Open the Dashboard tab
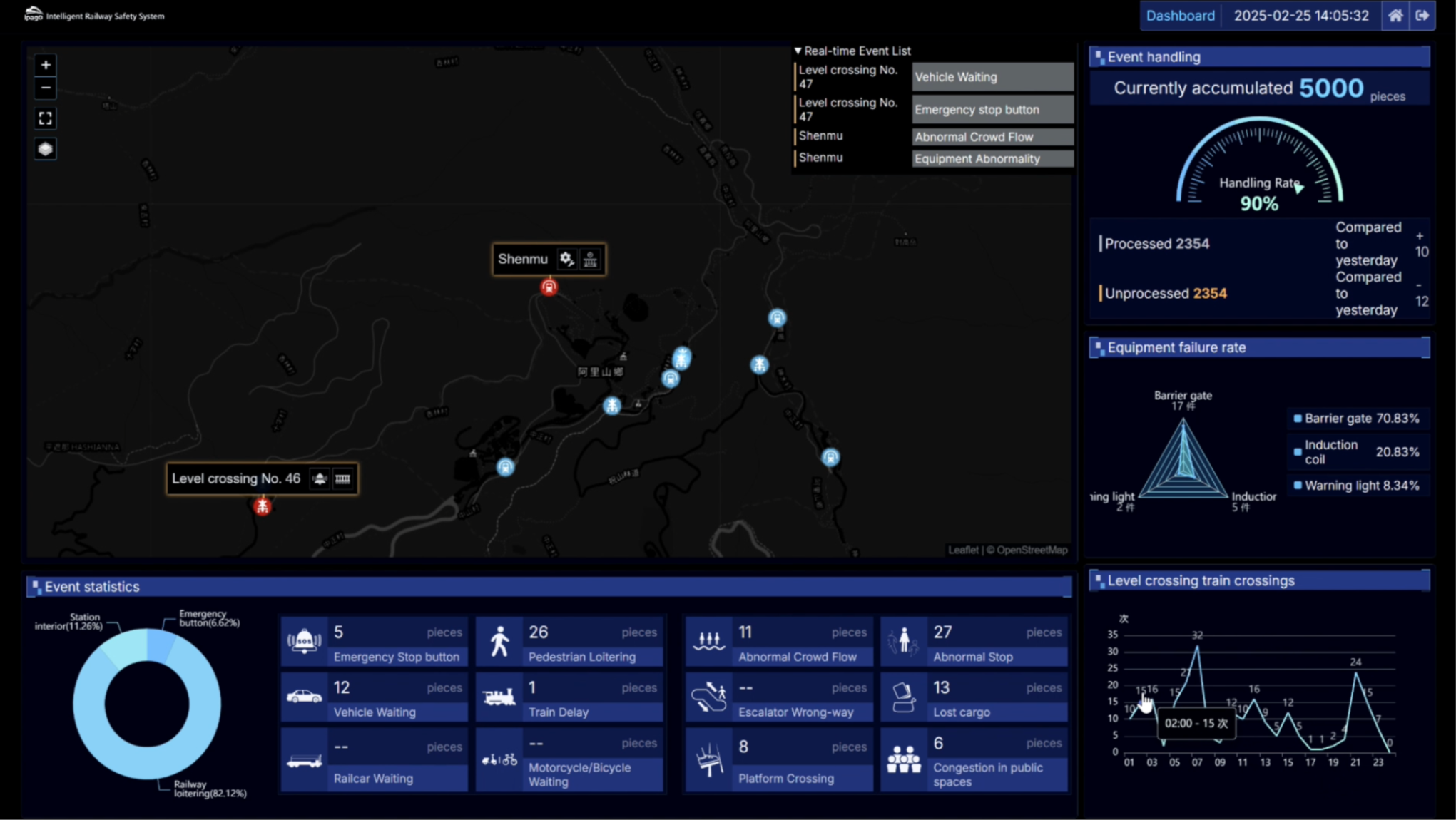Viewport: 1456px width, 820px height. click(x=1180, y=16)
